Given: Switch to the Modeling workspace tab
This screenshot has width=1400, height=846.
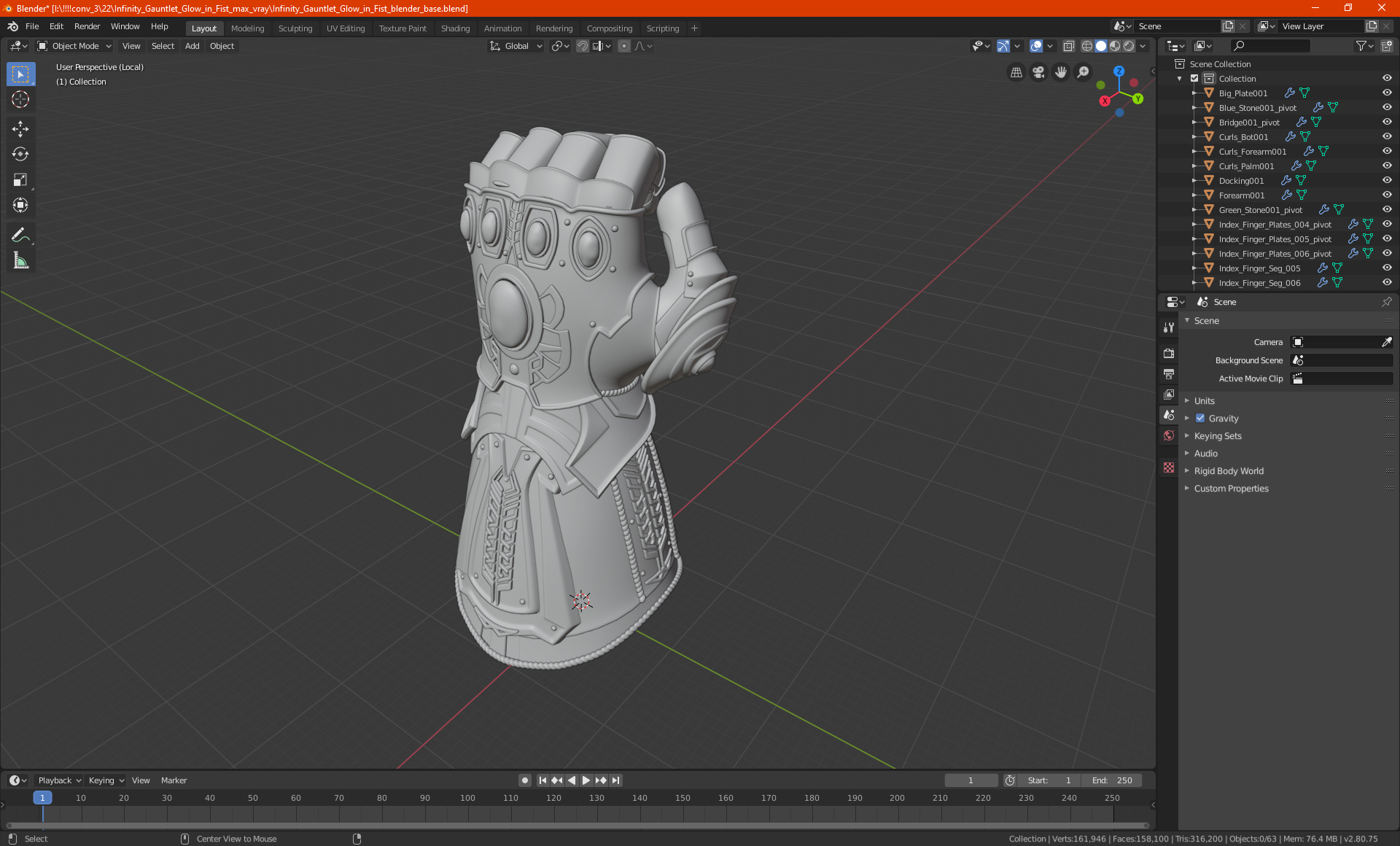Looking at the screenshot, I should 247,28.
